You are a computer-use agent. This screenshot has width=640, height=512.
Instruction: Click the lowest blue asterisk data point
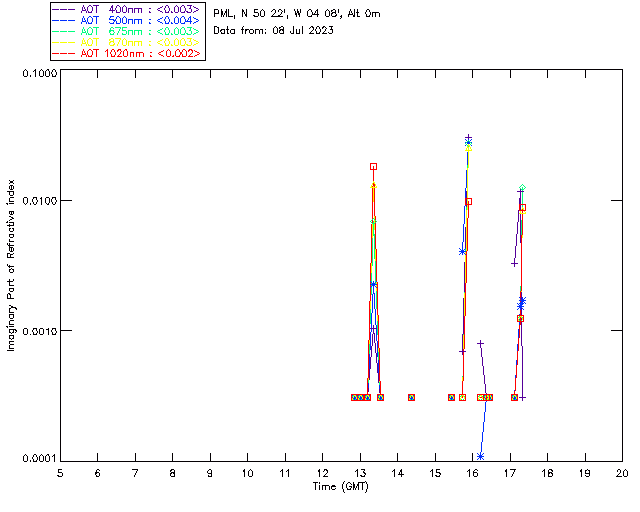[x=481, y=456]
